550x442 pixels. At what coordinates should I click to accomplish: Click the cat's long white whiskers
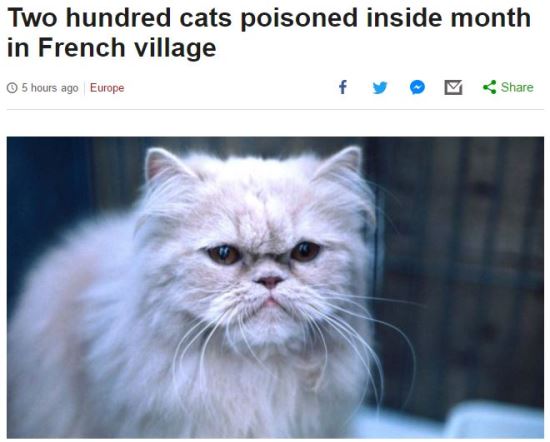click(x=365, y=337)
